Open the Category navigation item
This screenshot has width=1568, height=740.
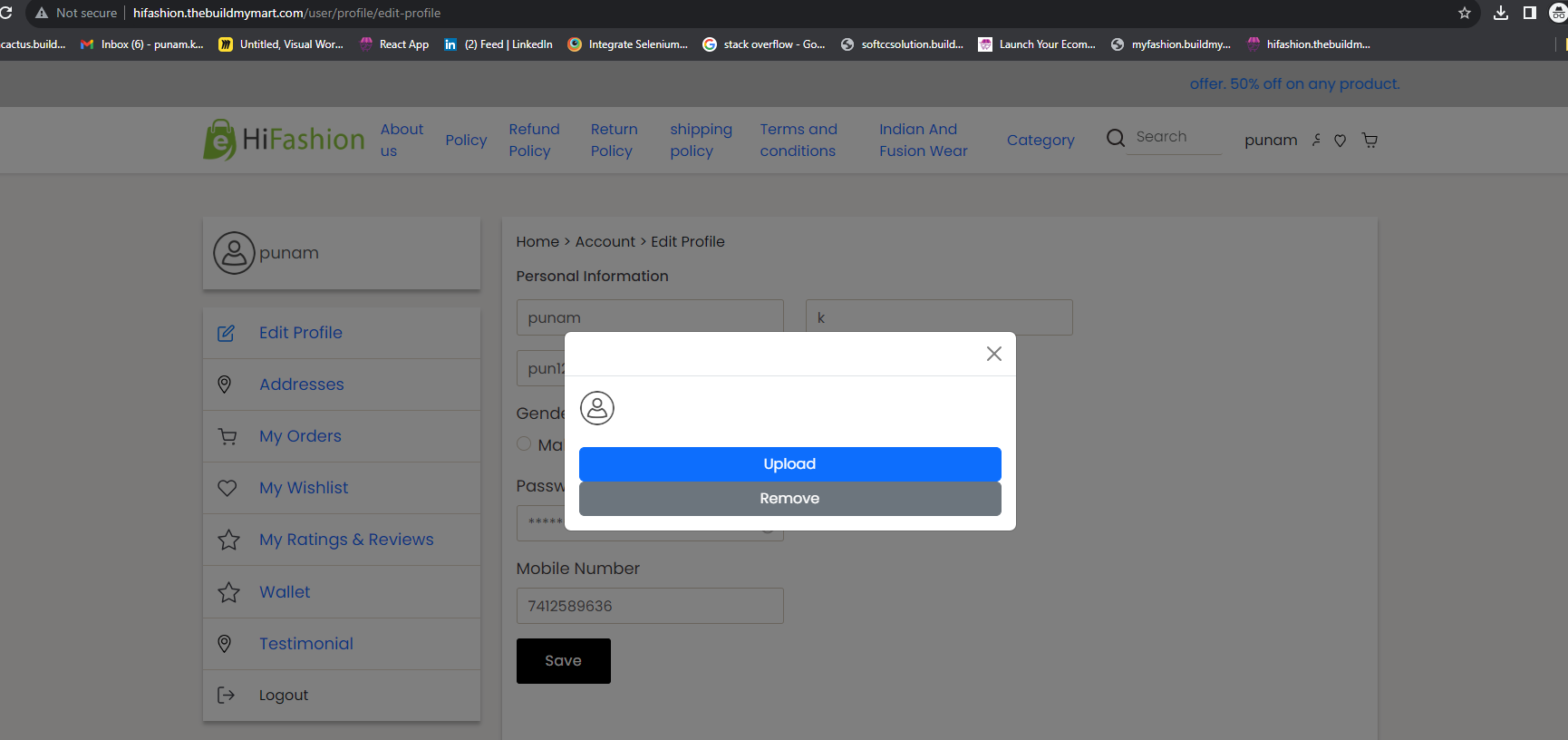click(1040, 141)
